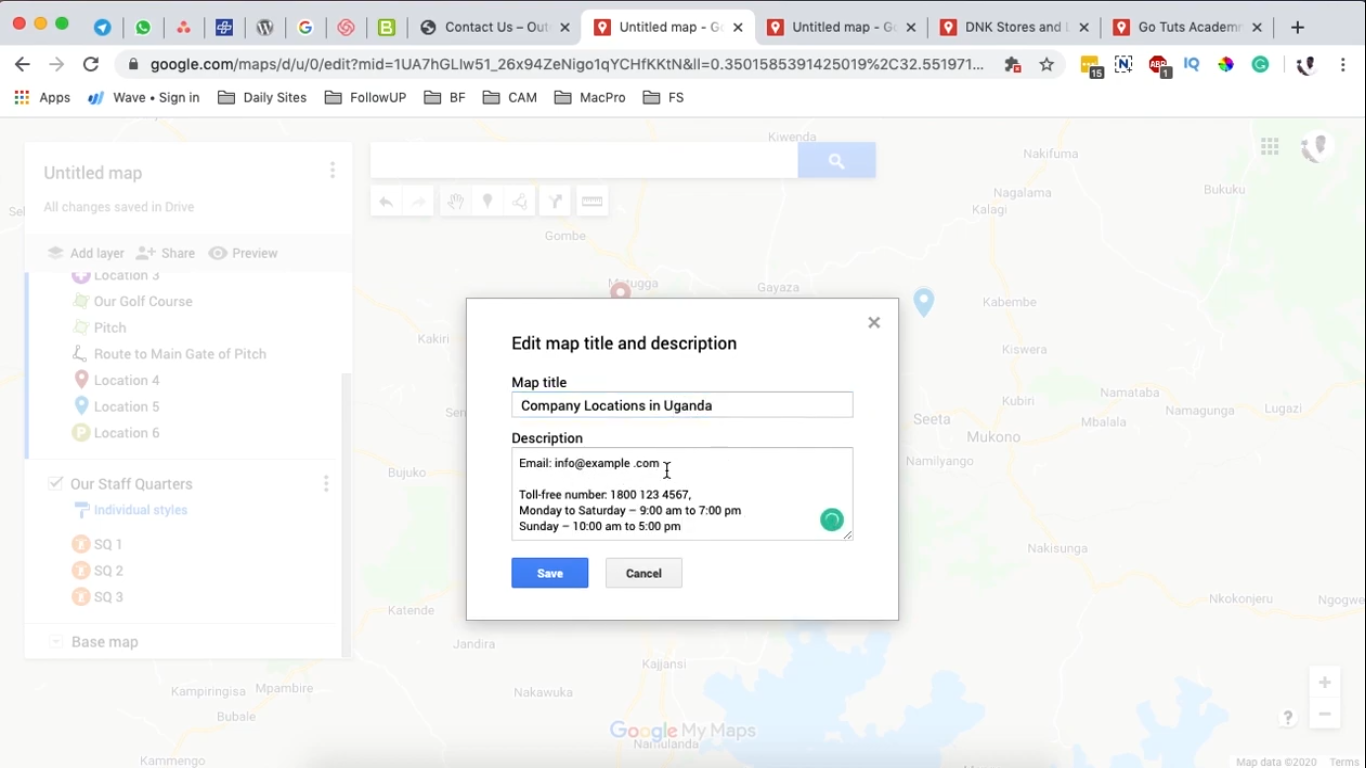This screenshot has width=1366, height=768.
Task: Open a new browser tab
Action: [1298, 27]
